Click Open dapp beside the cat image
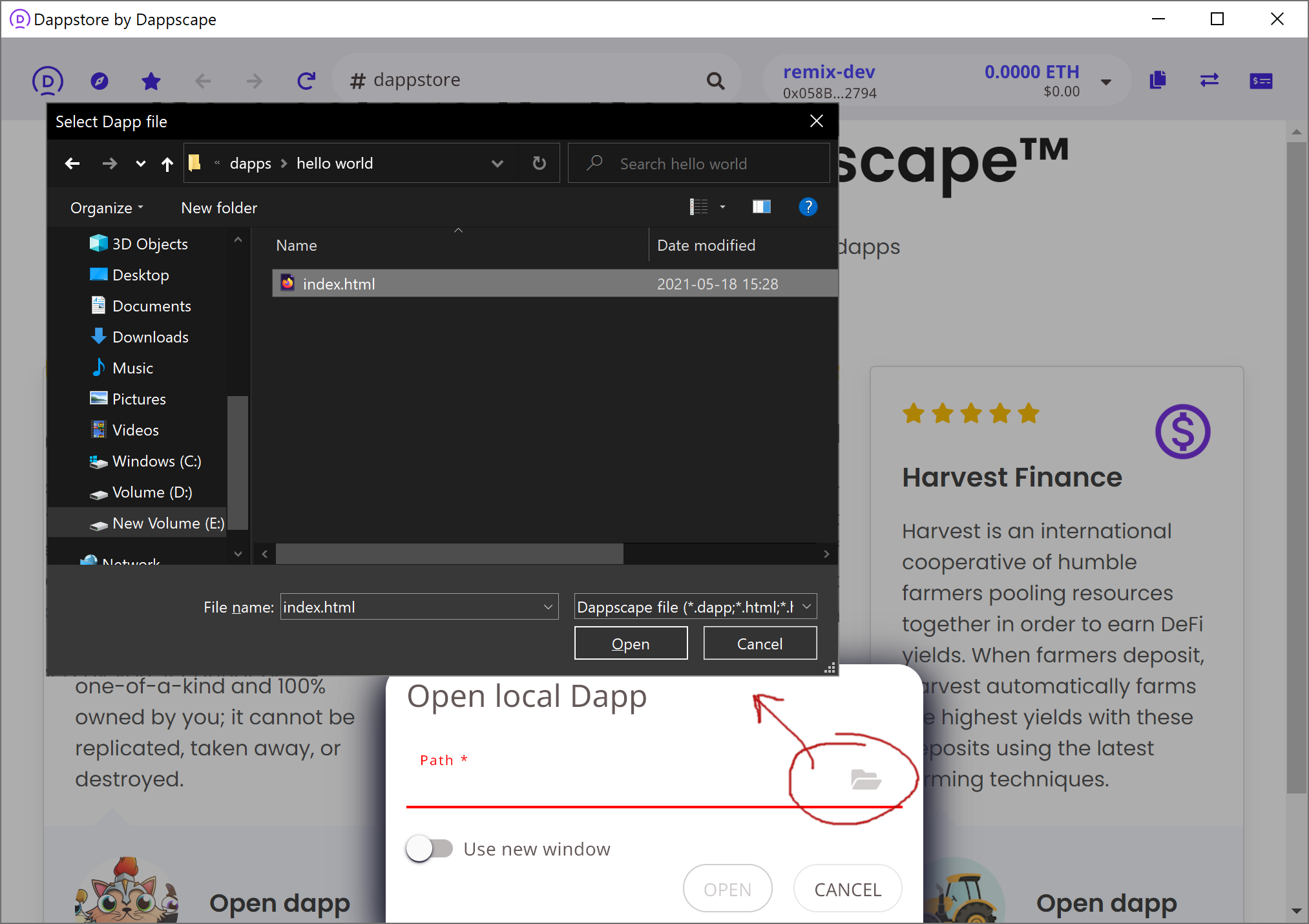This screenshot has width=1309, height=924. (280, 903)
